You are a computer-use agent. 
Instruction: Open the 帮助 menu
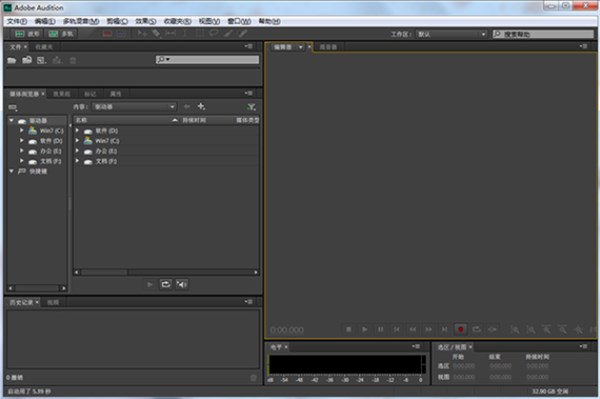269,21
